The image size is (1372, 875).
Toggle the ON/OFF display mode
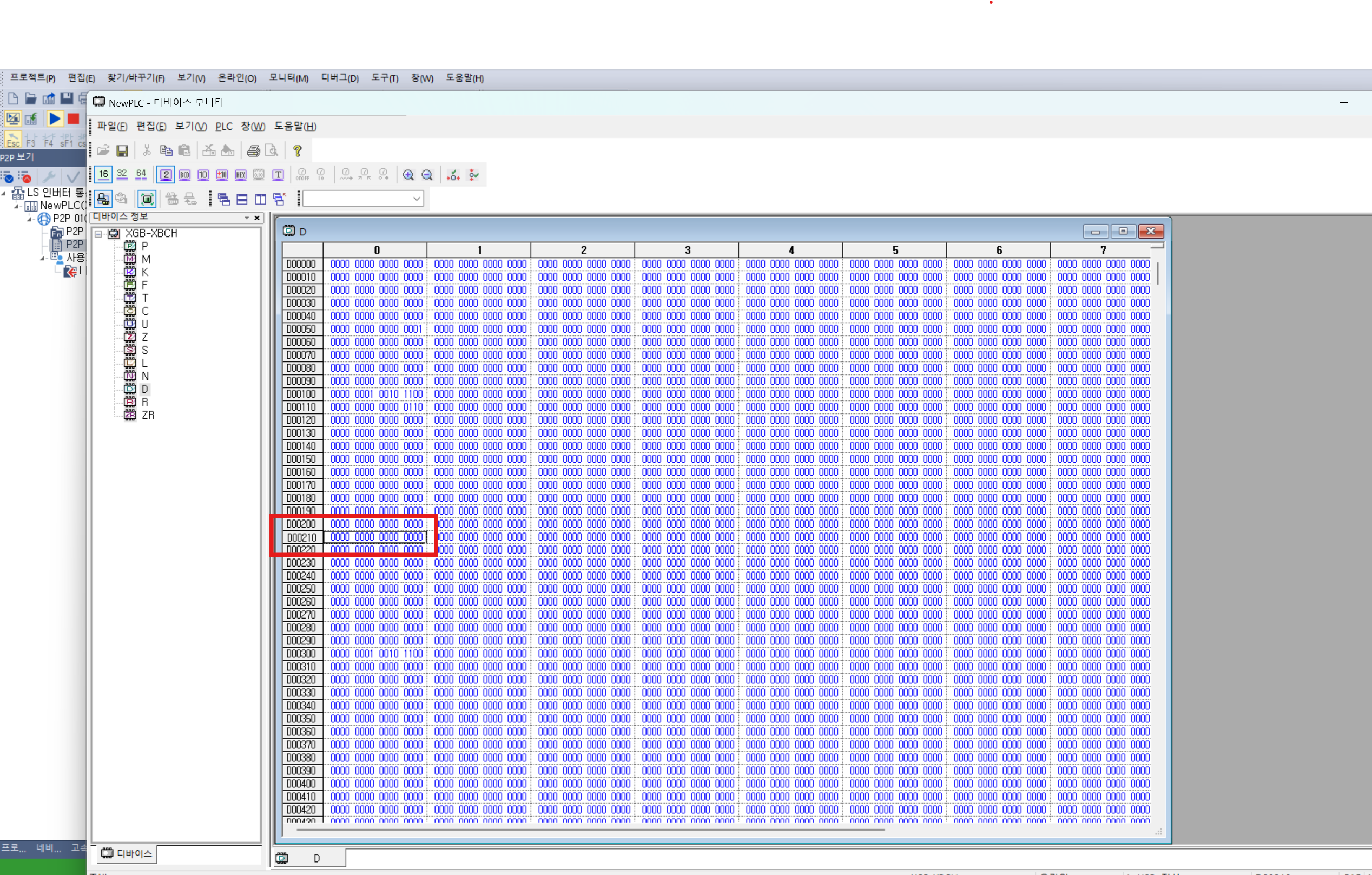pyautogui.click(x=302, y=174)
